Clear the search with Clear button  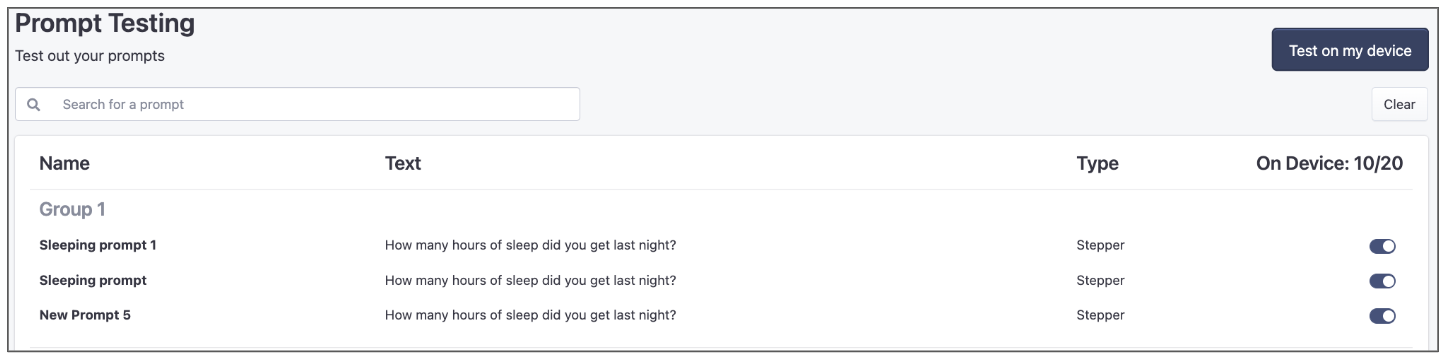click(1399, 104)
